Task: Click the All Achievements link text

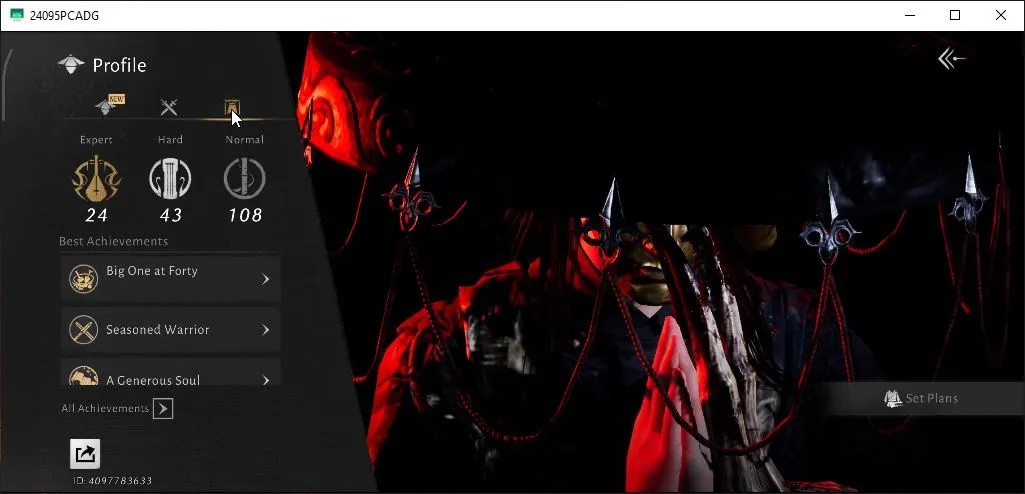Action: (105, 408)
